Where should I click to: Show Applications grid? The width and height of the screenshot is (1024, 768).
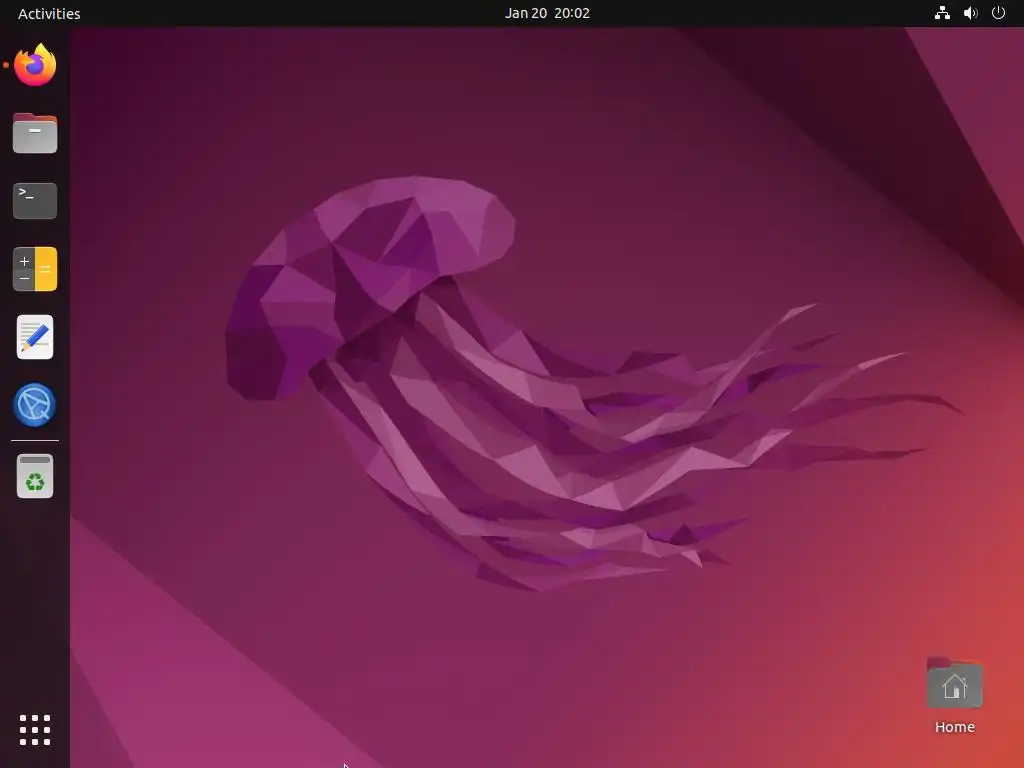click(x=35, y=730)
